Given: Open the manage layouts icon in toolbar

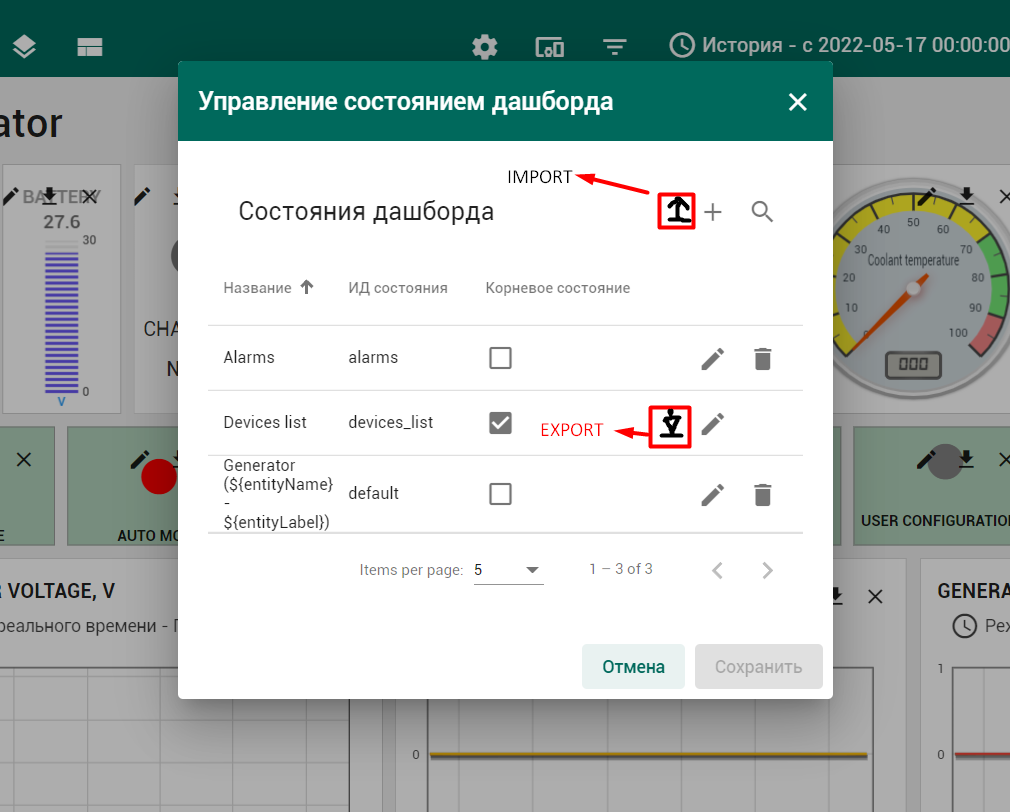Looking at the screenshot, I should pos(90,47).
